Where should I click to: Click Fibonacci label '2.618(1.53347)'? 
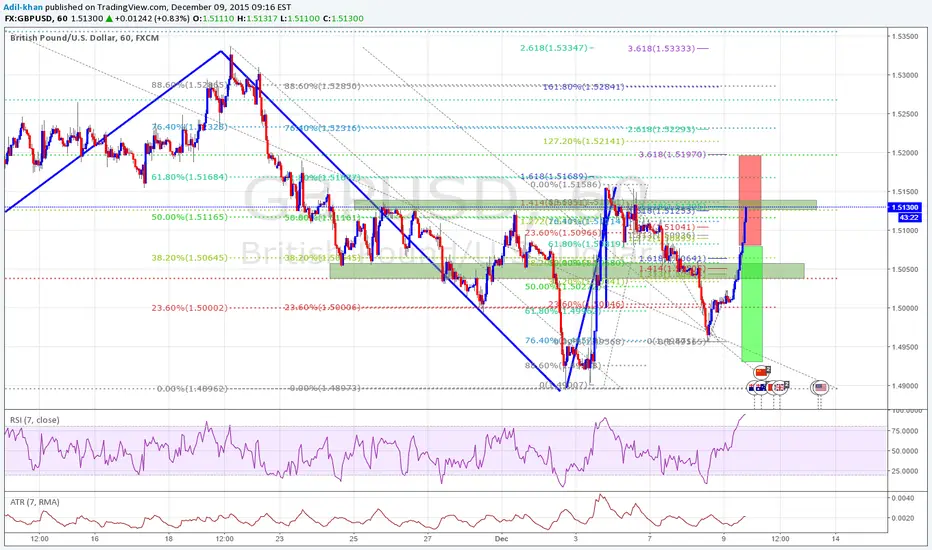click(x=554, y=48)
